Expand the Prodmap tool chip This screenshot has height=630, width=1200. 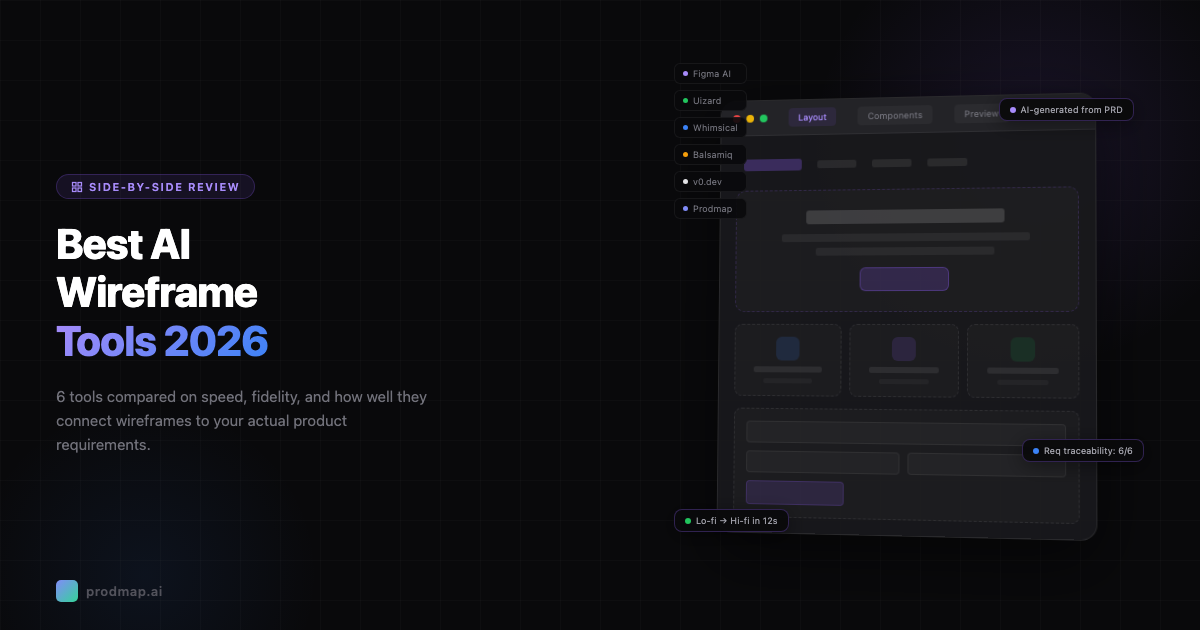(x=710, y=208)
